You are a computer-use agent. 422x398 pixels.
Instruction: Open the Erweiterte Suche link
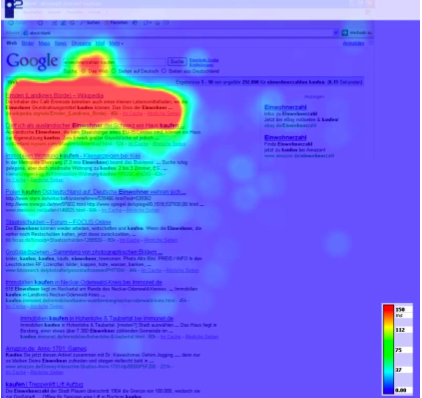[204, 60]
